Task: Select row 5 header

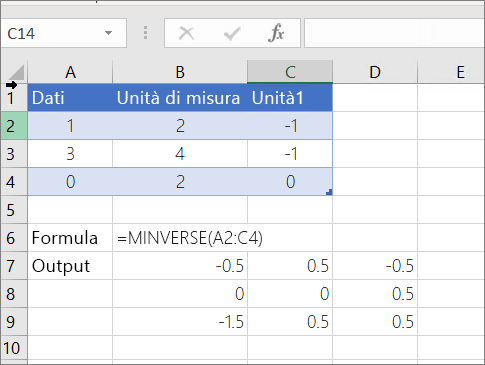Action: tap(14, 210)
